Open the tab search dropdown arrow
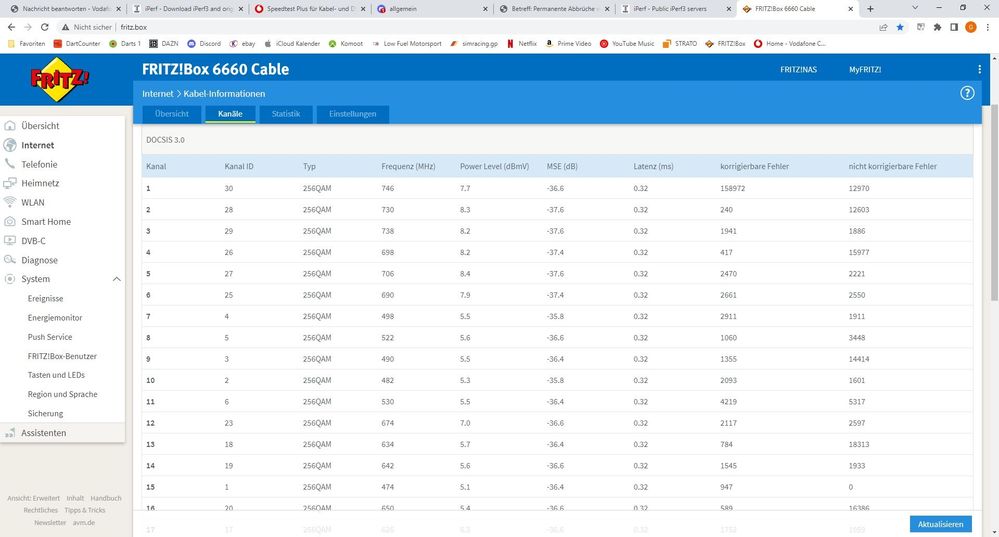 point(915,8)
